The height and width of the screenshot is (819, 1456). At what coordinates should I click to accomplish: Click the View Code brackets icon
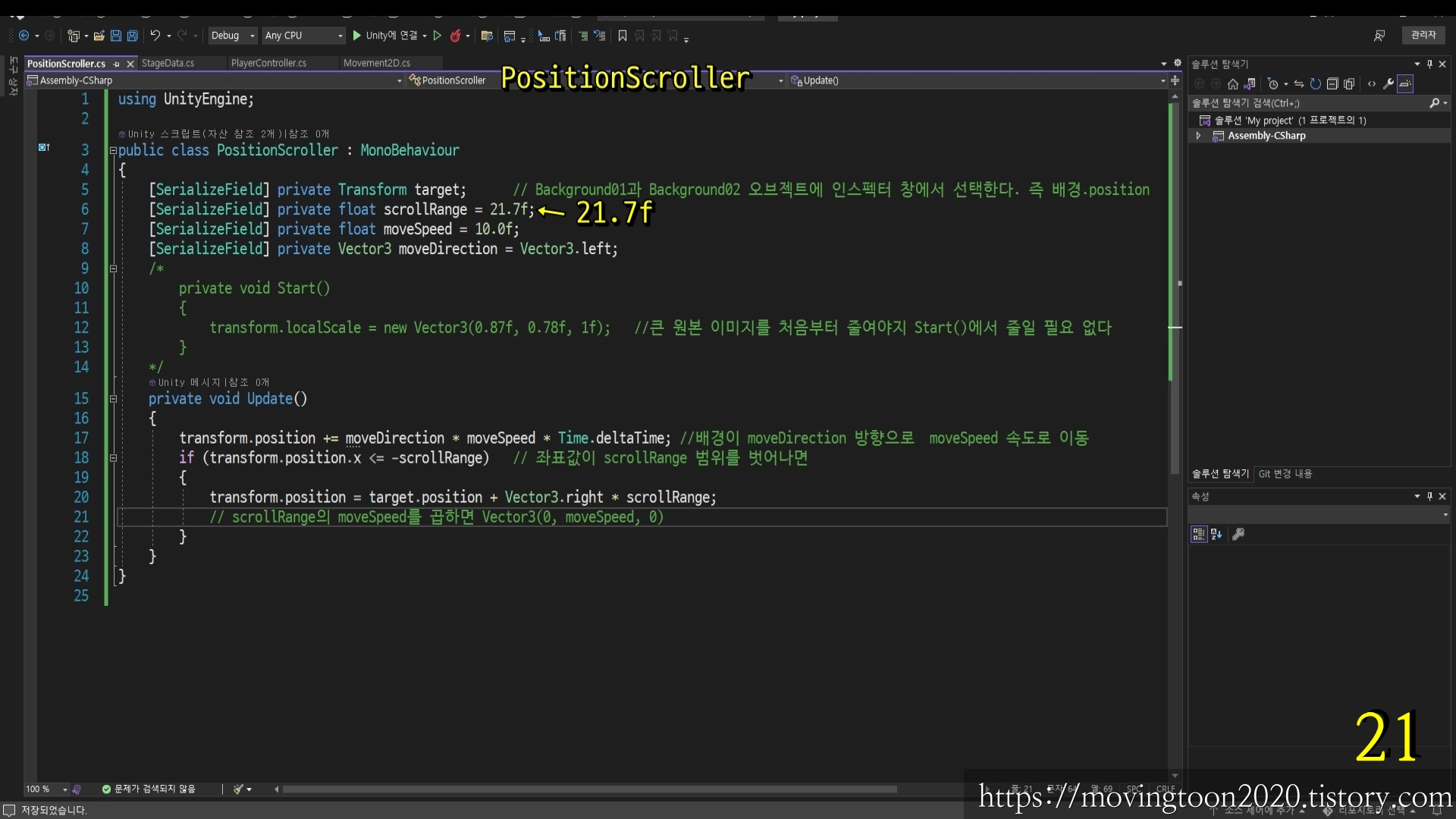coord(1371,83)
